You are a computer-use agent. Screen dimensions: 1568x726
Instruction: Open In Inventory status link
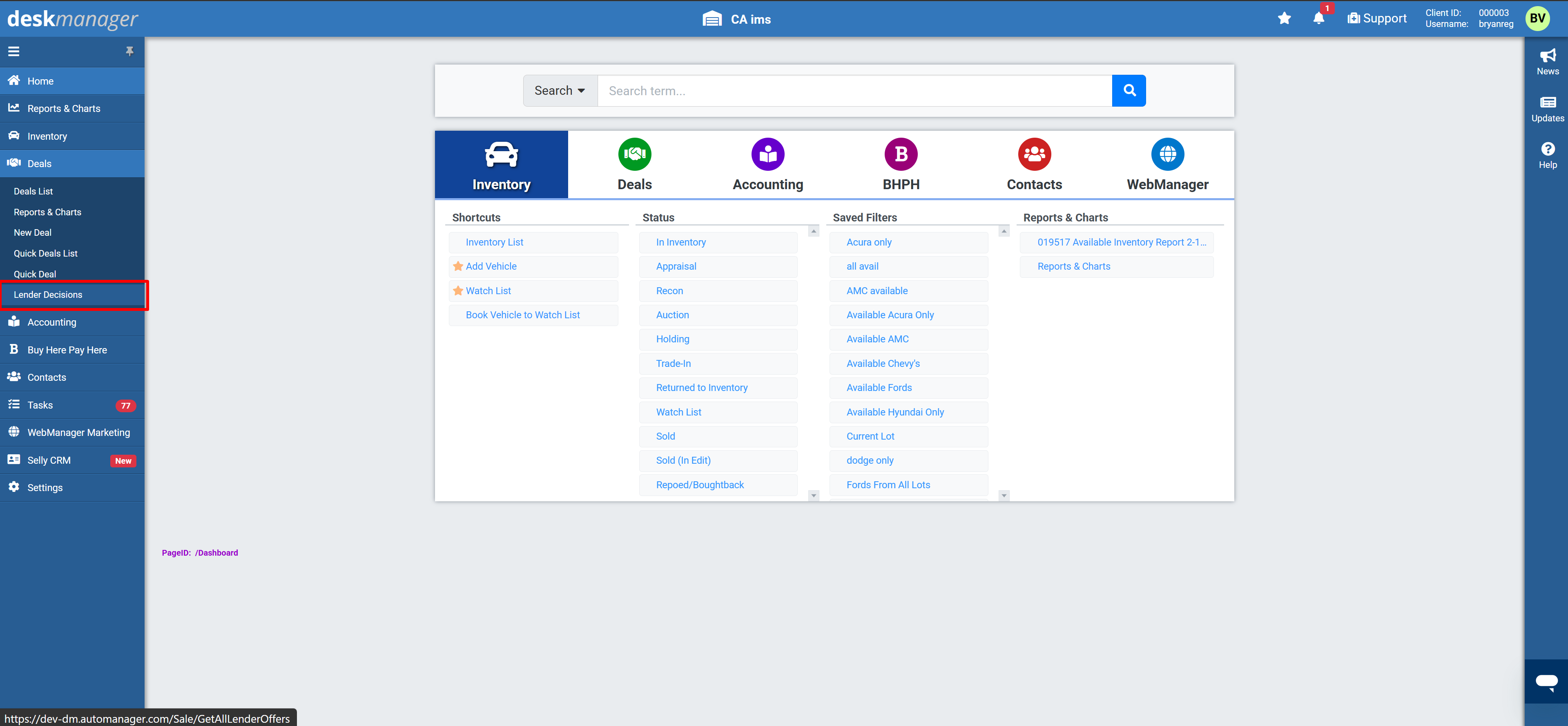[718, 242]
